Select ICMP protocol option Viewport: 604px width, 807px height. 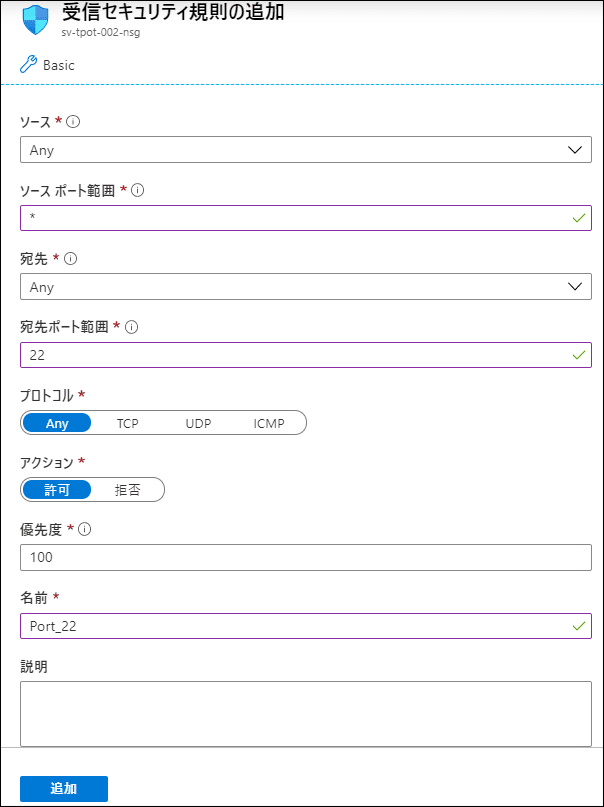point(268,423)
